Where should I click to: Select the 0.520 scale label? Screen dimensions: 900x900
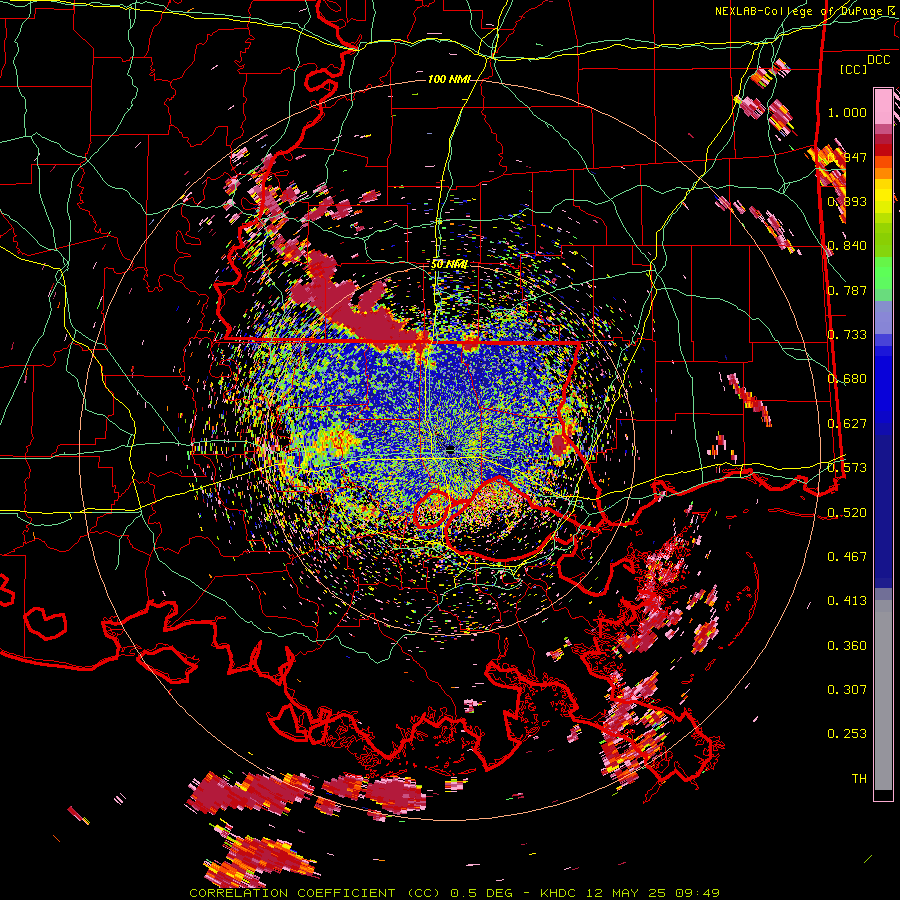click(x=847, y=513)
